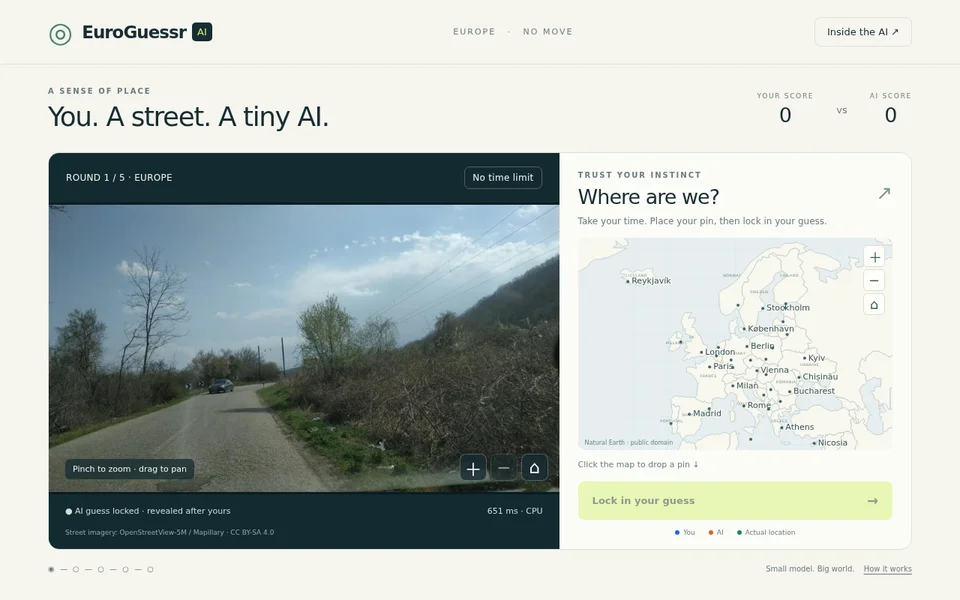Place a pin on Stockholm
Screen dimensions: 960x600
pos(763,308)
